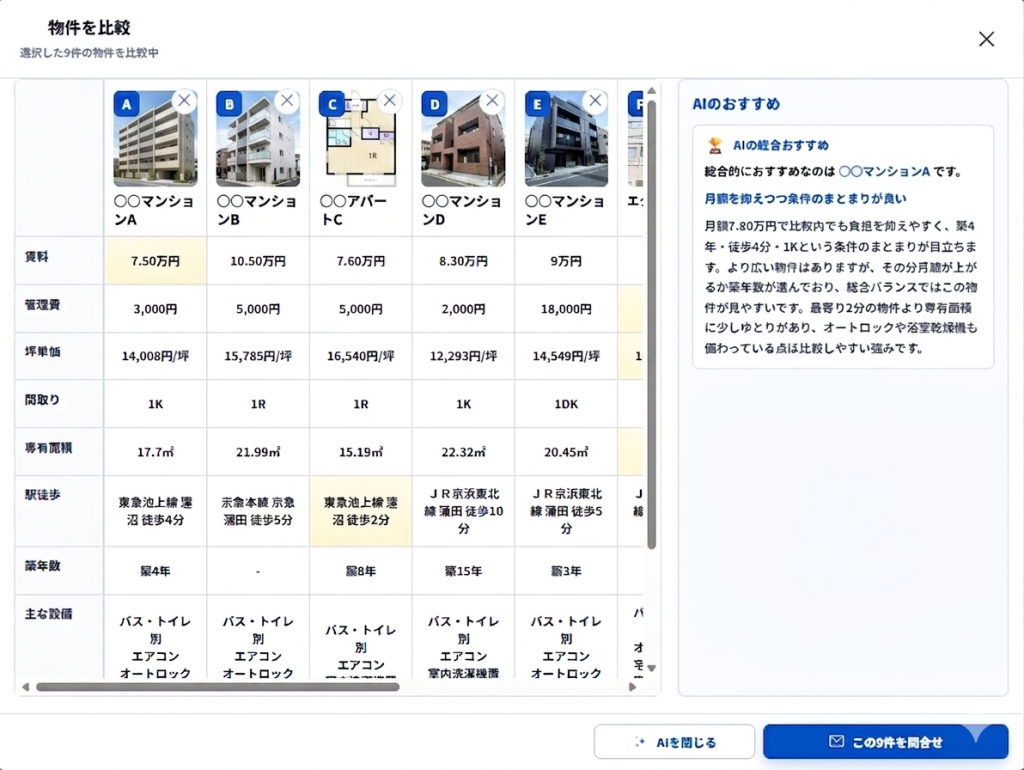
Task: Click the blue D badge
Action: [434, 104]
